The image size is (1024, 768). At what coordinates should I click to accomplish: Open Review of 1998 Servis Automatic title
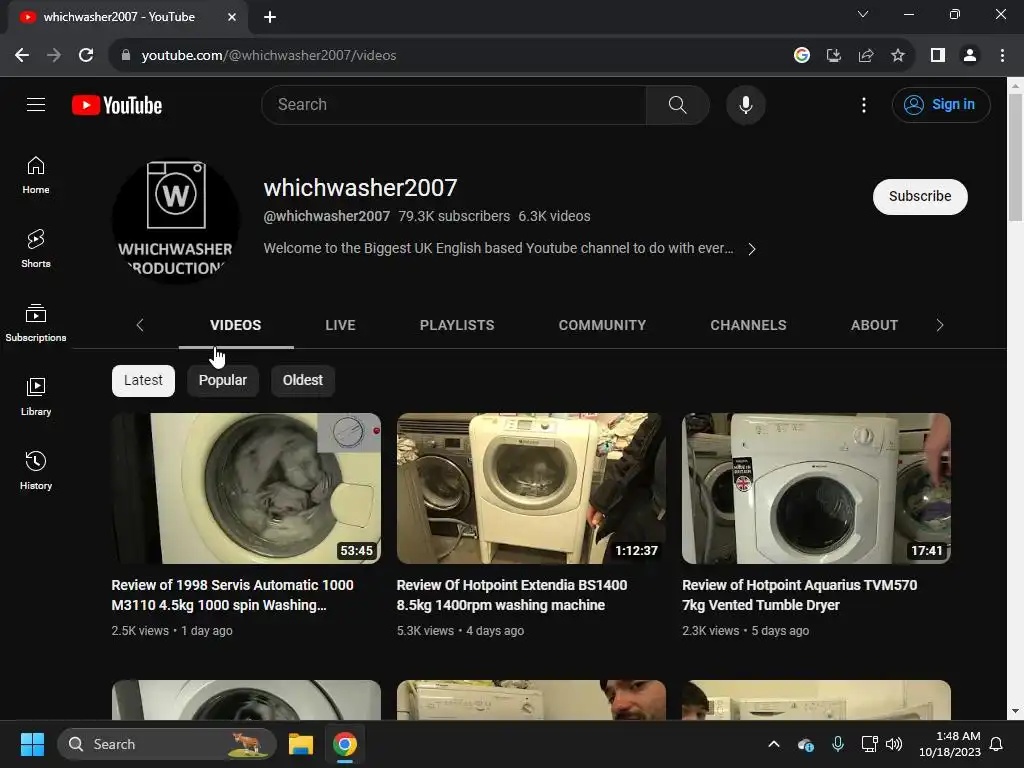coord(232,595)
